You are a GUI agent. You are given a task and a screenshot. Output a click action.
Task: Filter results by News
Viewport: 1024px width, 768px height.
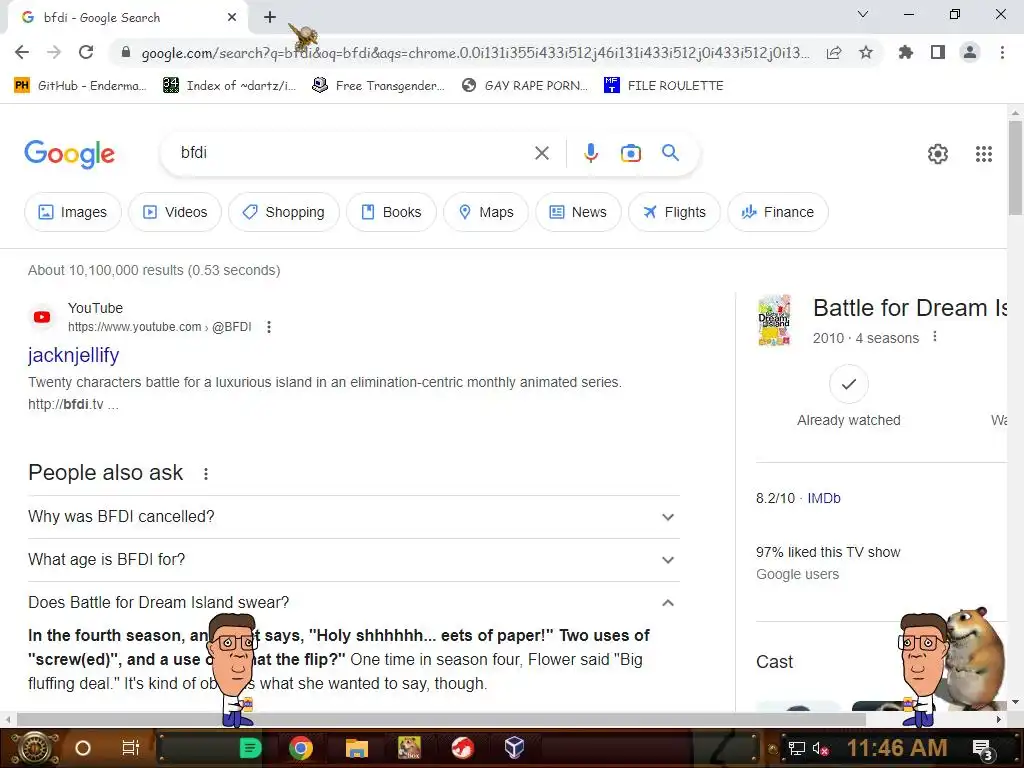(578, 212)
